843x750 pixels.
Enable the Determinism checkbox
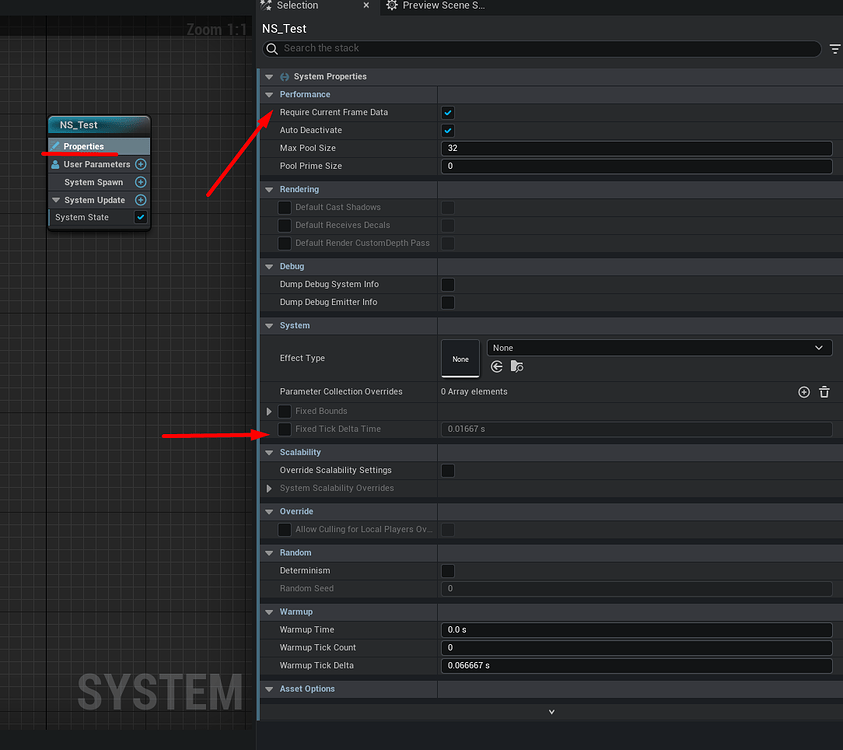447,570
